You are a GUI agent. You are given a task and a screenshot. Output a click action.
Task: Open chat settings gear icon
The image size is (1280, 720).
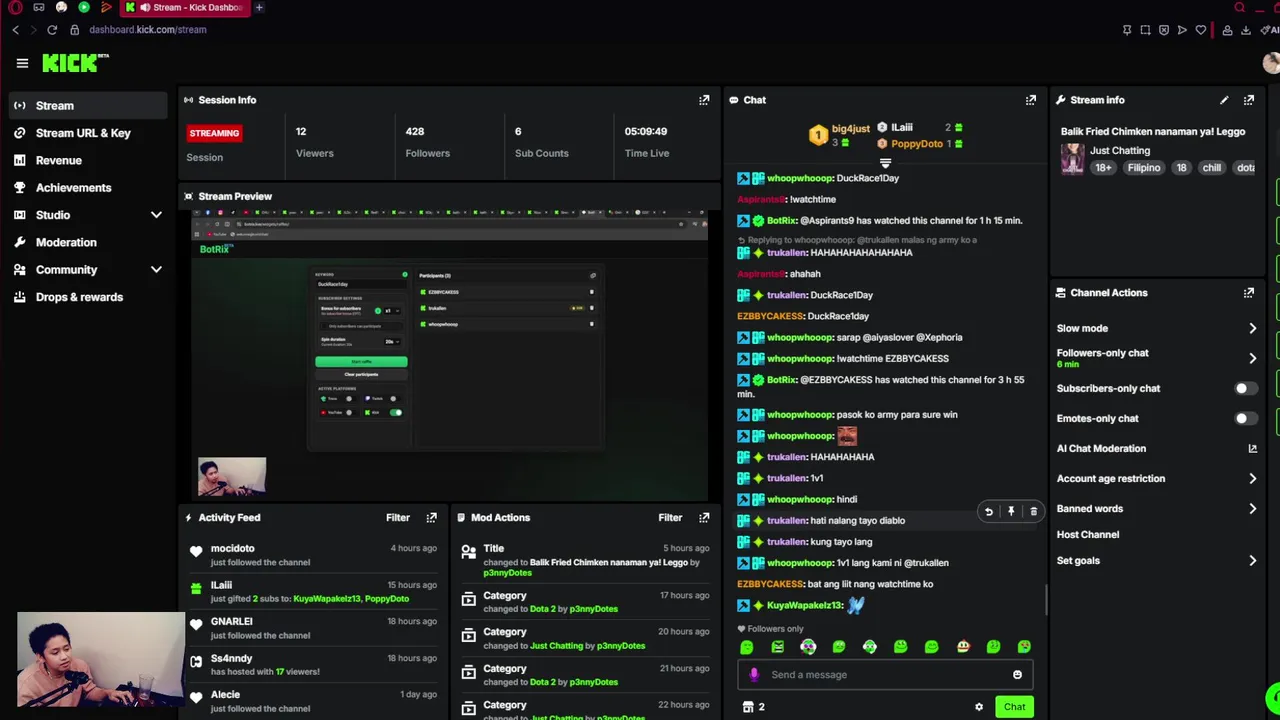coord(979,707)
